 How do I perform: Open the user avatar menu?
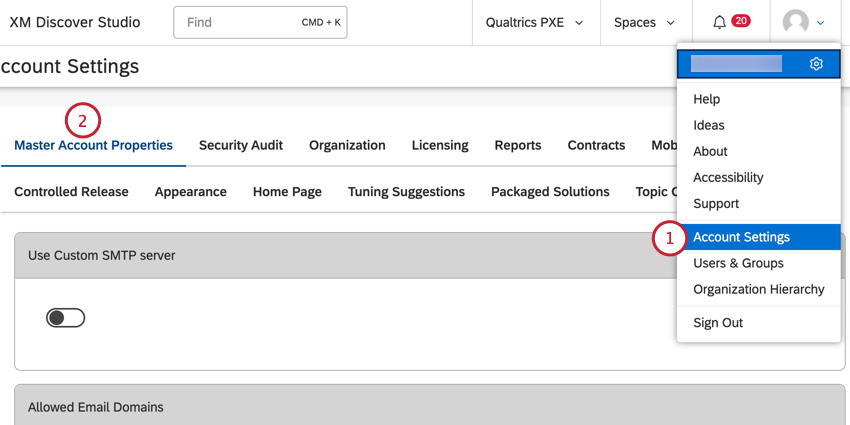796,22
